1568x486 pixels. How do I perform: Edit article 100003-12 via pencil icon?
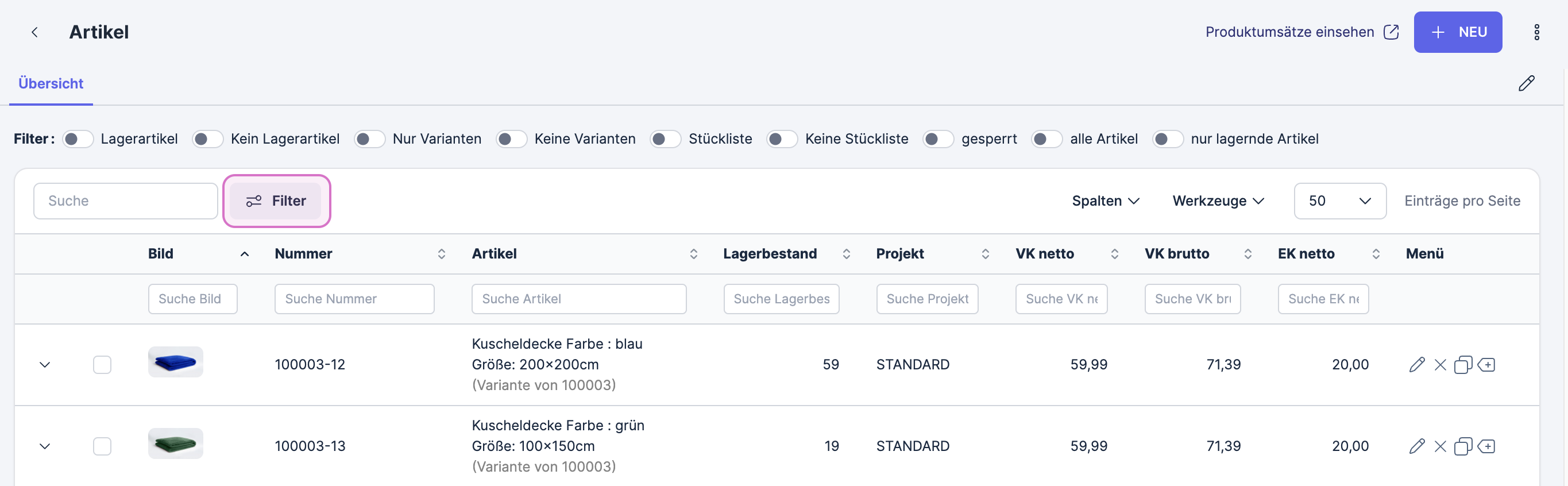(1416, 365)
